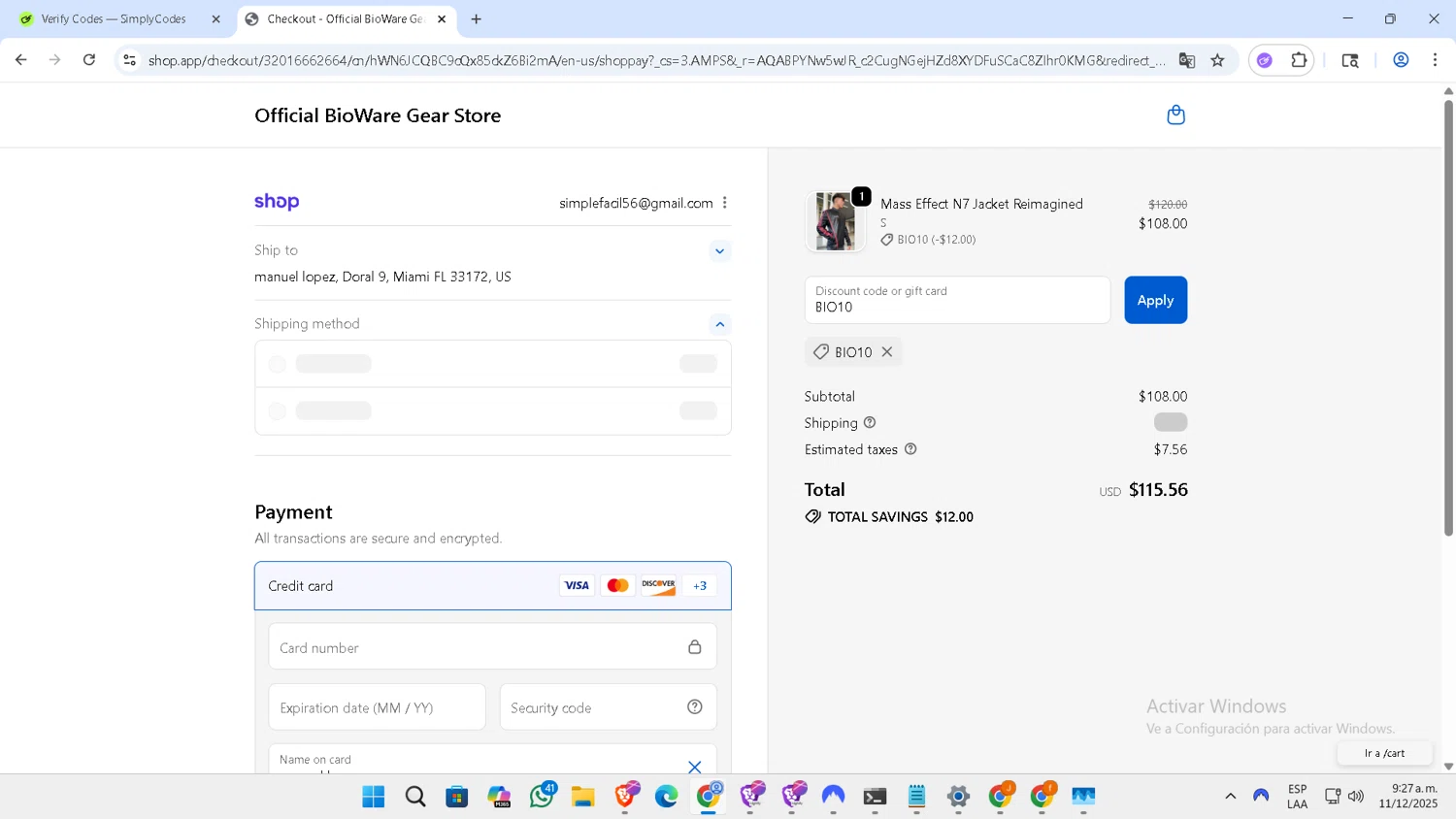View site information icon in address bar
Screen dimensions: 1456x819
[129, 60]
